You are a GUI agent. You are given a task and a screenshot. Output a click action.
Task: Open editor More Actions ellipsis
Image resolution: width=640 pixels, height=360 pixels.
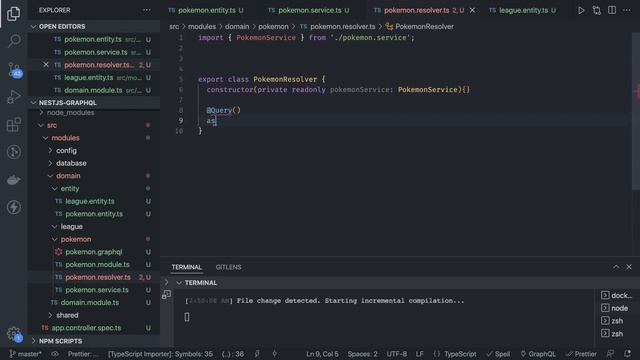pyautogui.click(x=627, y=10)
